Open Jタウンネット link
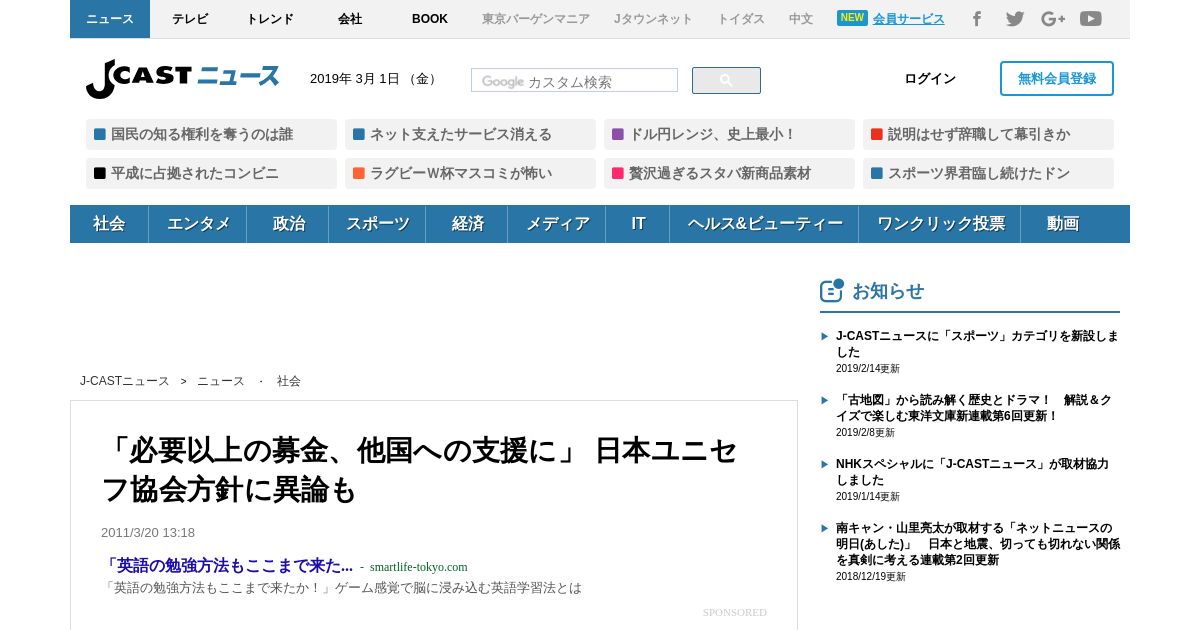Image resolution: width=1200 pixels, height=630 pixels. click(x=653, y=19)
